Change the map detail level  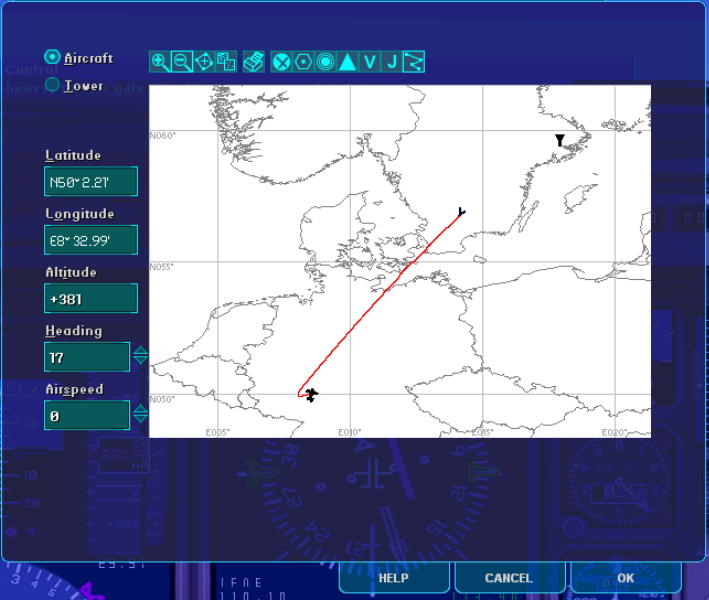coord(226,62)
